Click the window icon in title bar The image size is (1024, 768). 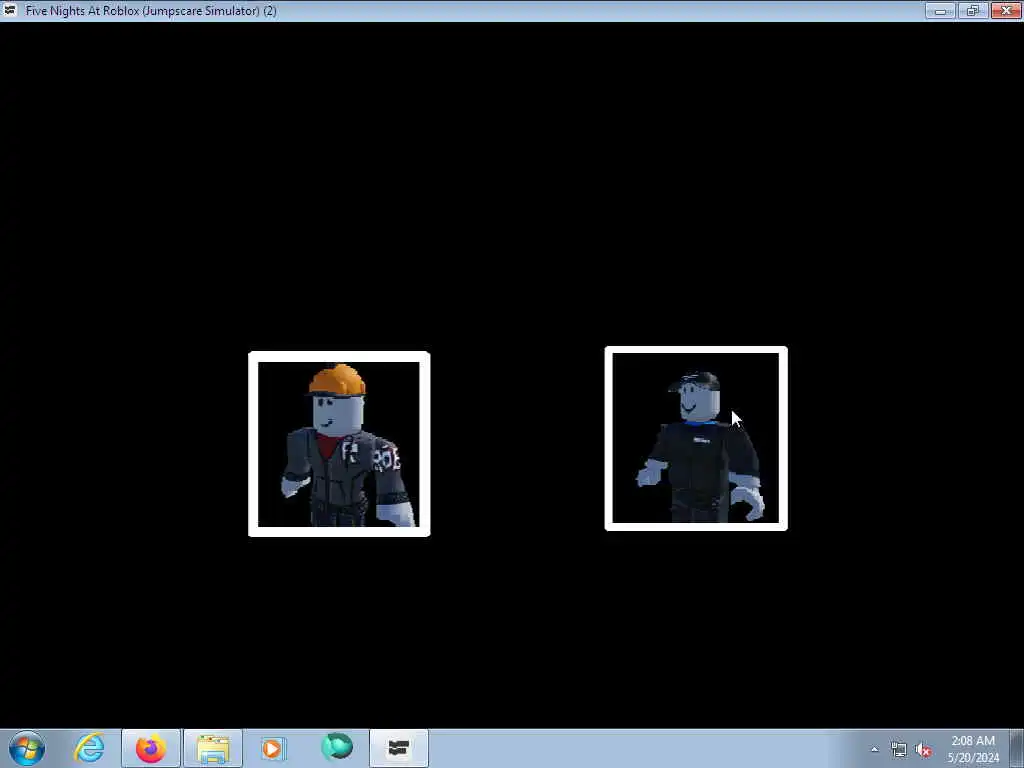10,10
